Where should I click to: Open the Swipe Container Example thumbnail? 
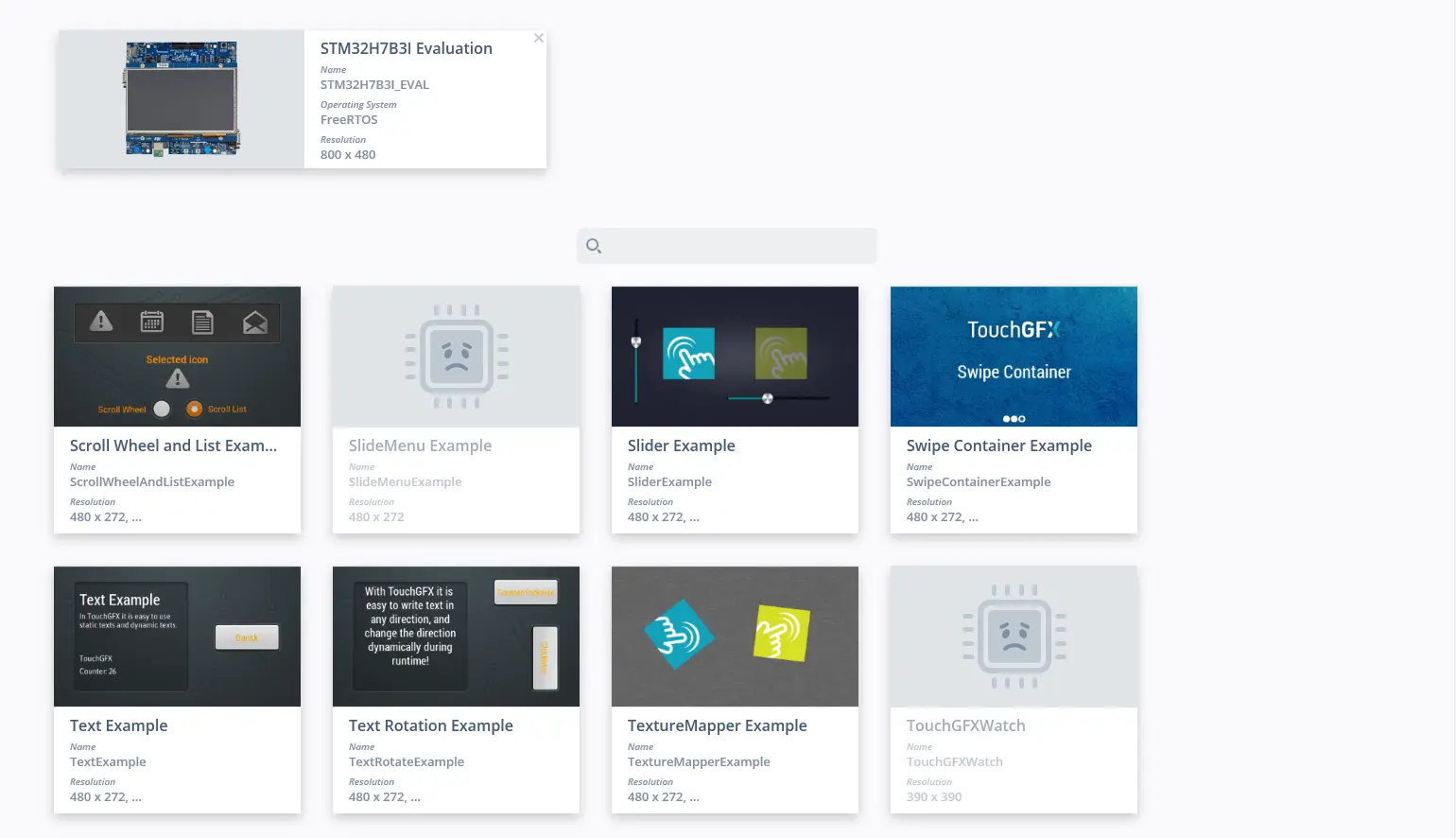(x=1014, y=357)
